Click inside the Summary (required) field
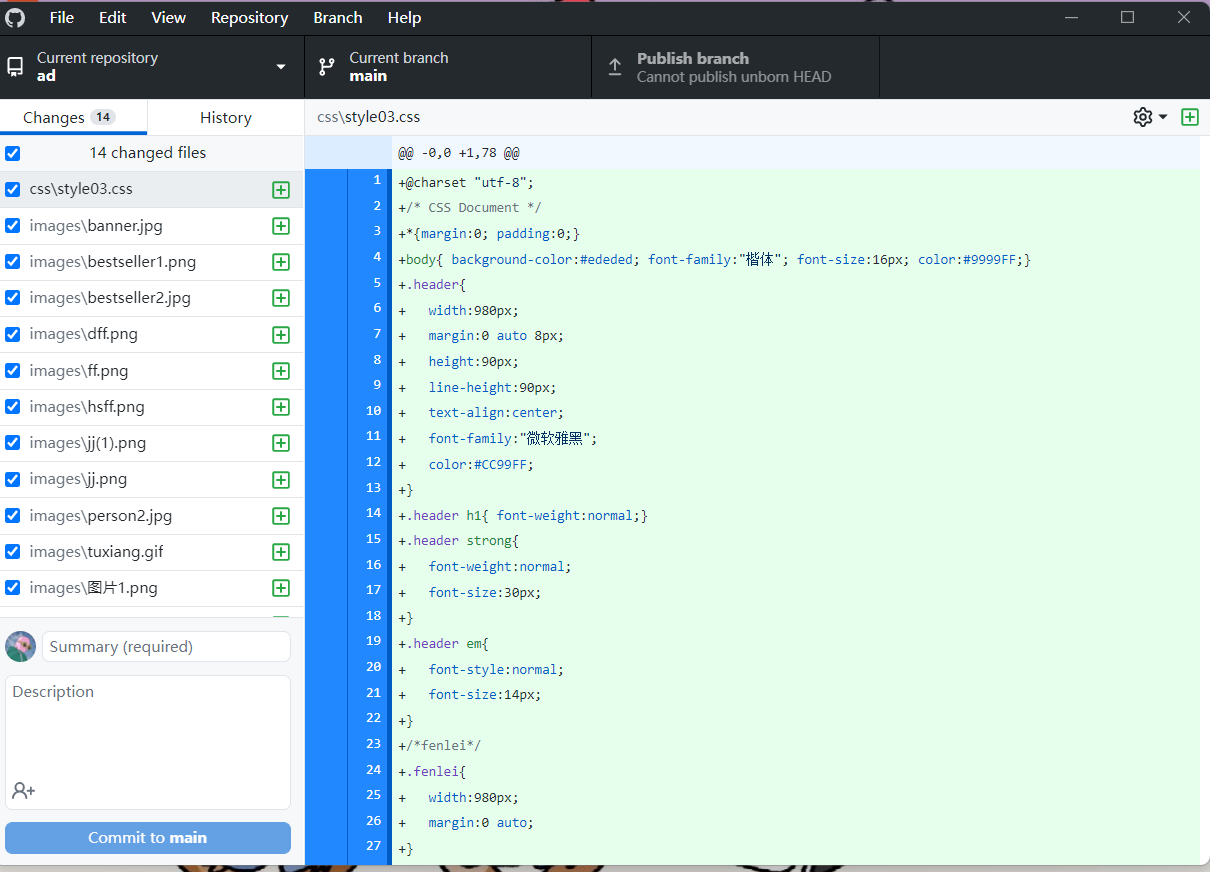The image size is (1210, 872). 165,646
